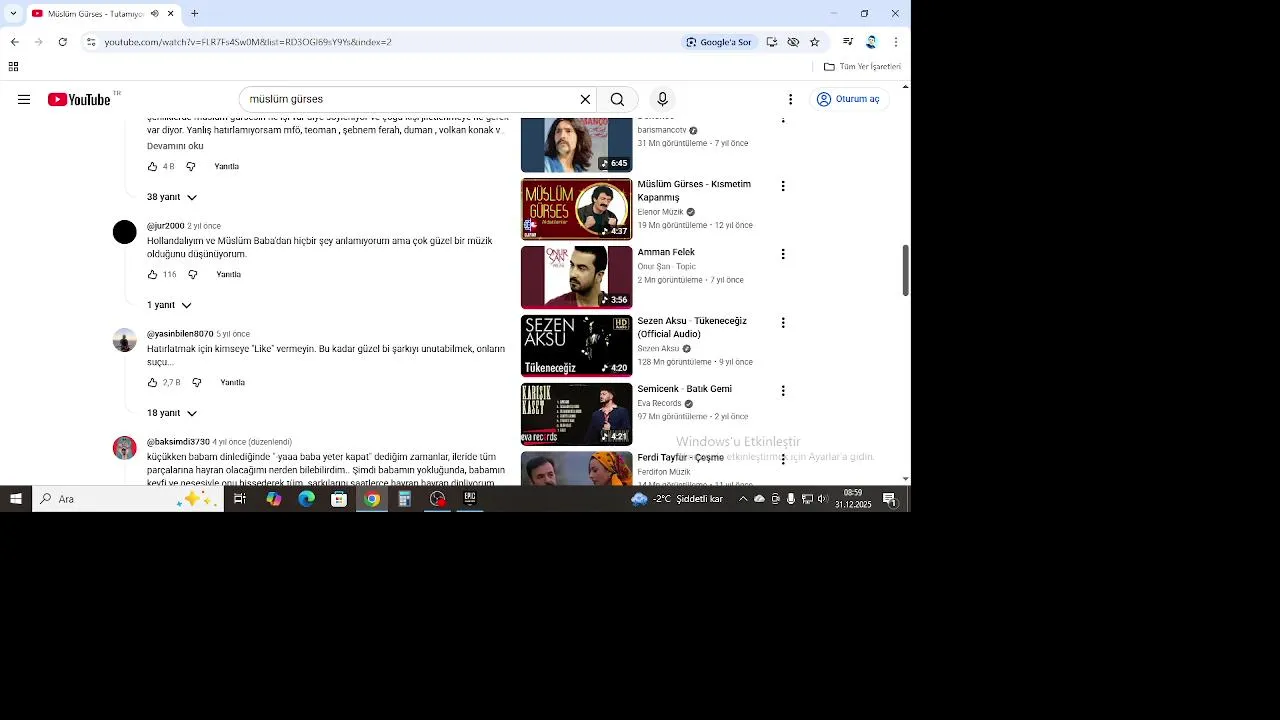The height and width of the screenshot is (720, 1280).
Task: Open the apps grid in bookmarks bar
Action: click(13, 67)
